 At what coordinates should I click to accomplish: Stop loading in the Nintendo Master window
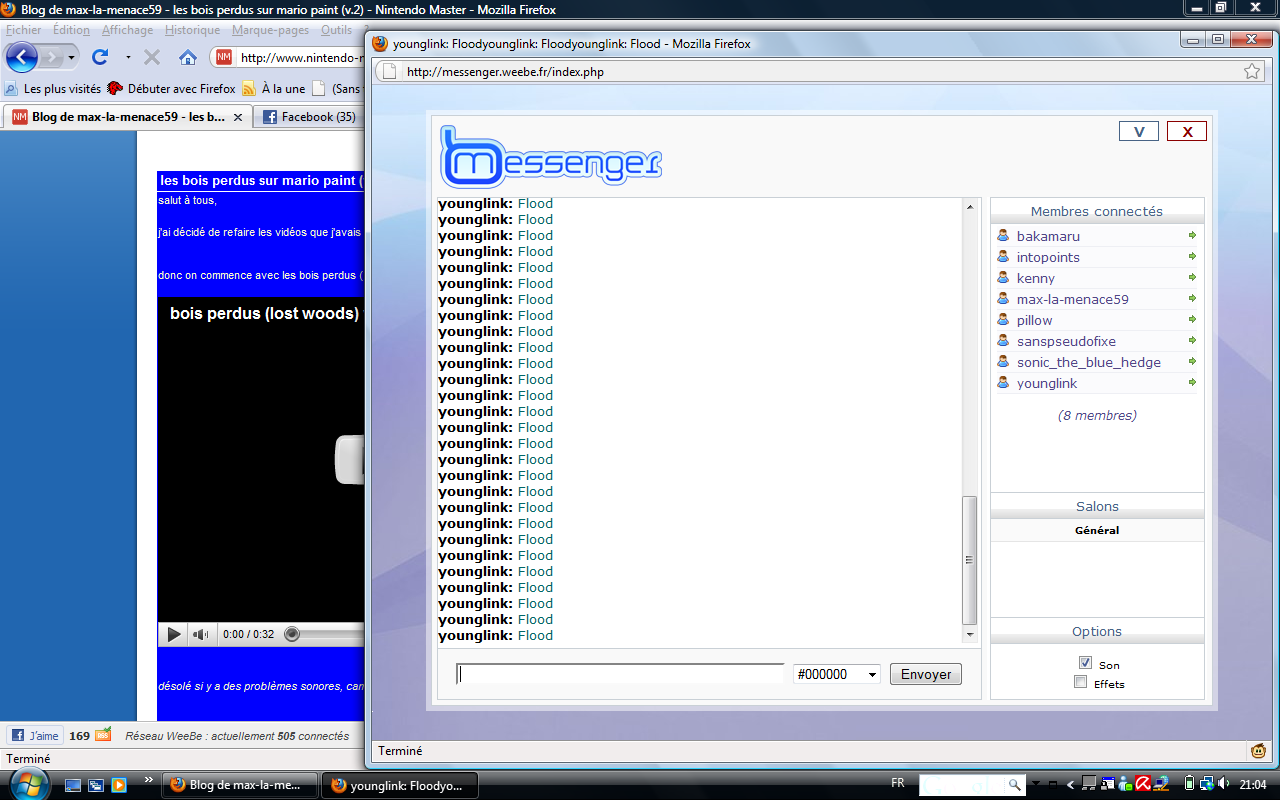click(x=152, y=57)
